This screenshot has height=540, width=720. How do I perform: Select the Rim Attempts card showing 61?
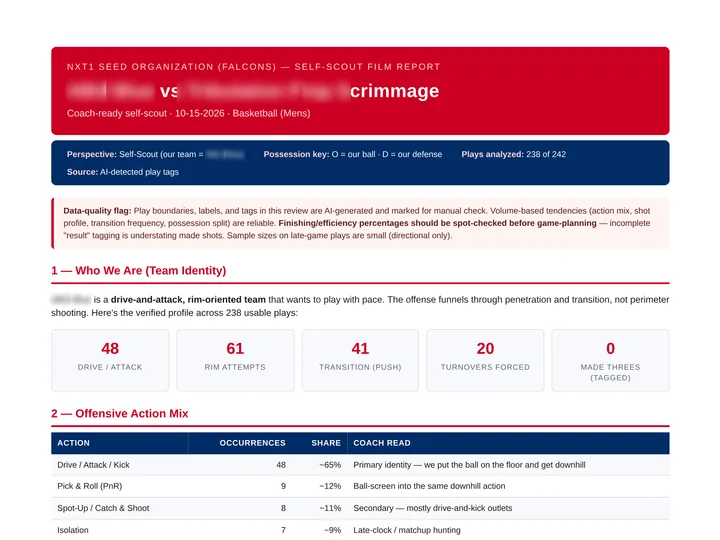pyautogui.click(x=235, y=360)
